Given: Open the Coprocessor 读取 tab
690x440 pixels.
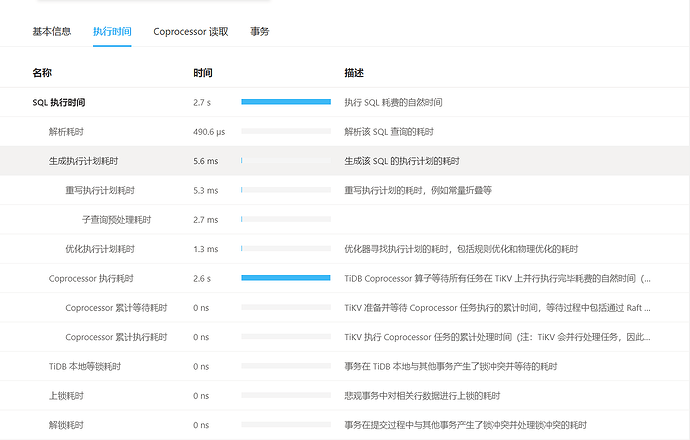Looking at the screenshot, I should (x=190, y=31).
